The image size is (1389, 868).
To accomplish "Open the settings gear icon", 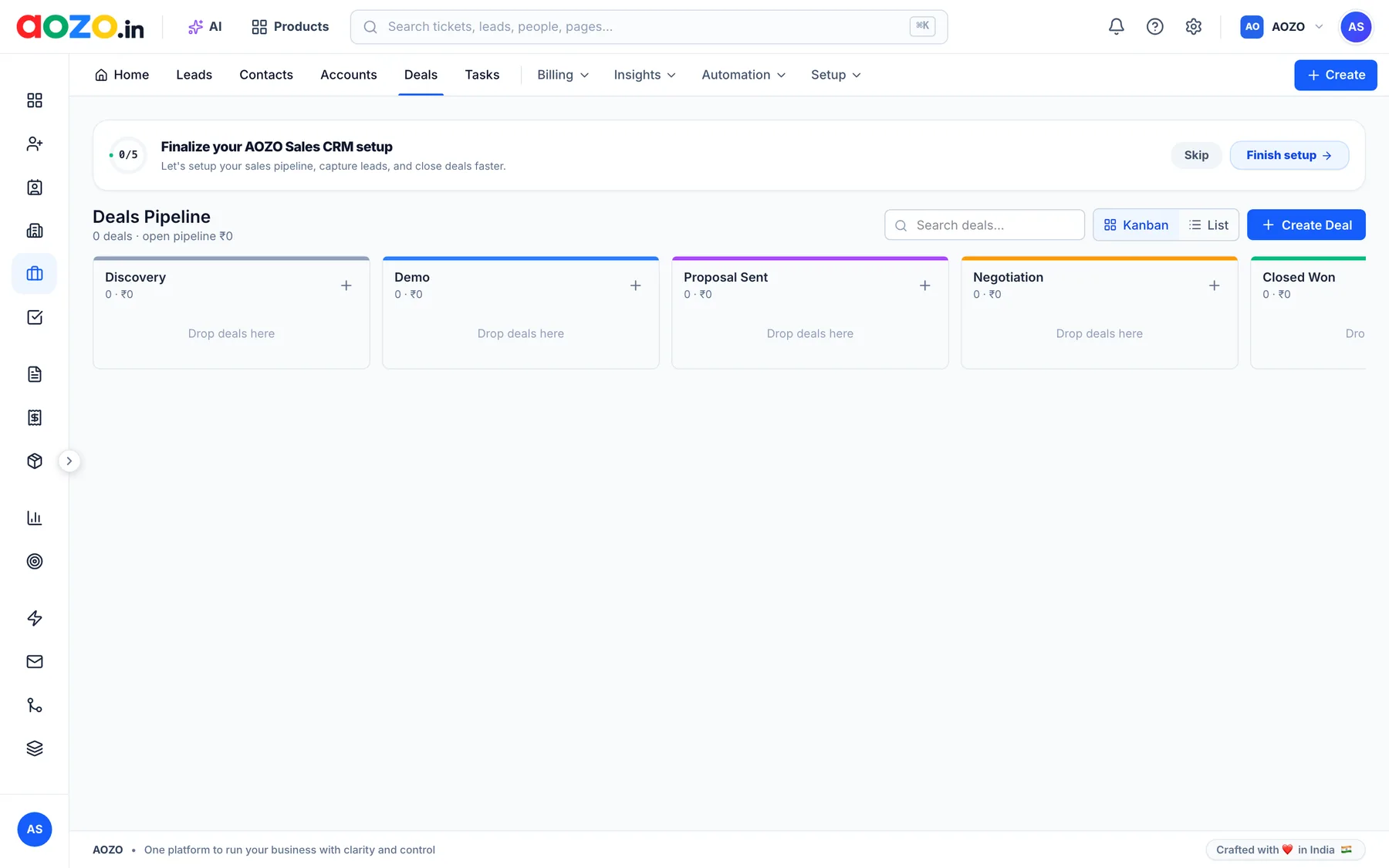I will tap(1194, 27).
